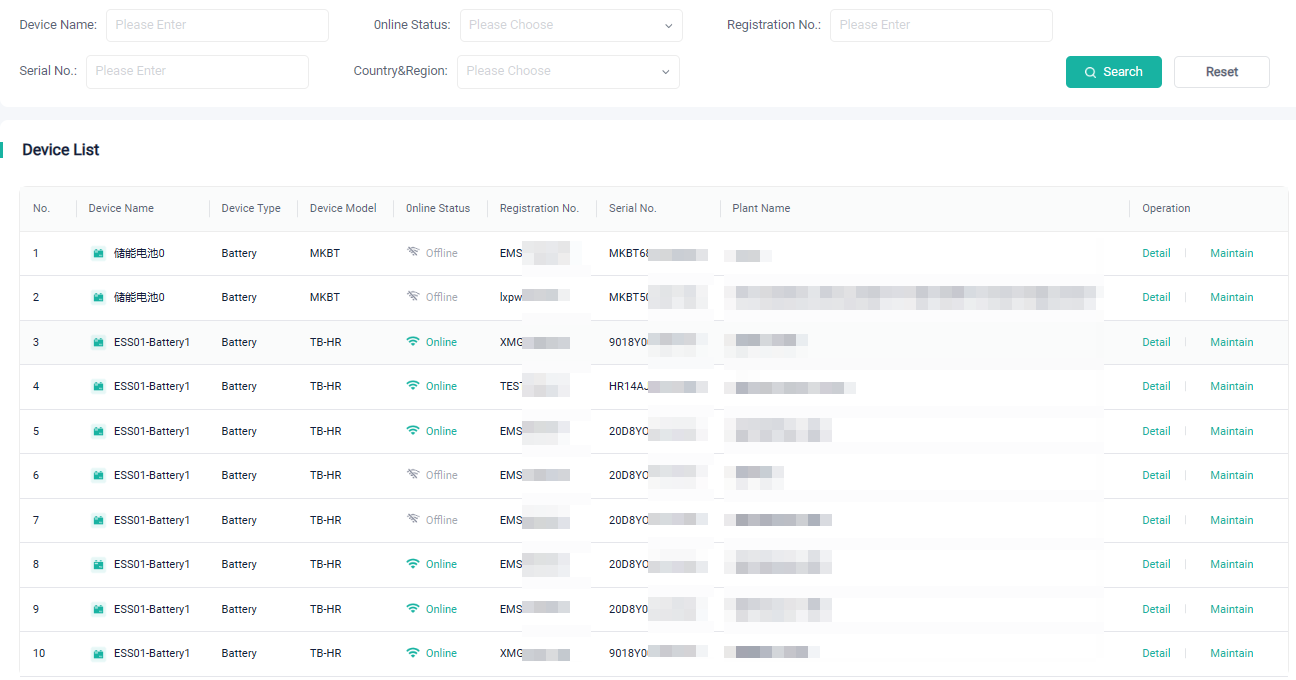Click device name 储能电池0 in row 1
Viewport: 1296px width, 680px height.
pos(139,253)
